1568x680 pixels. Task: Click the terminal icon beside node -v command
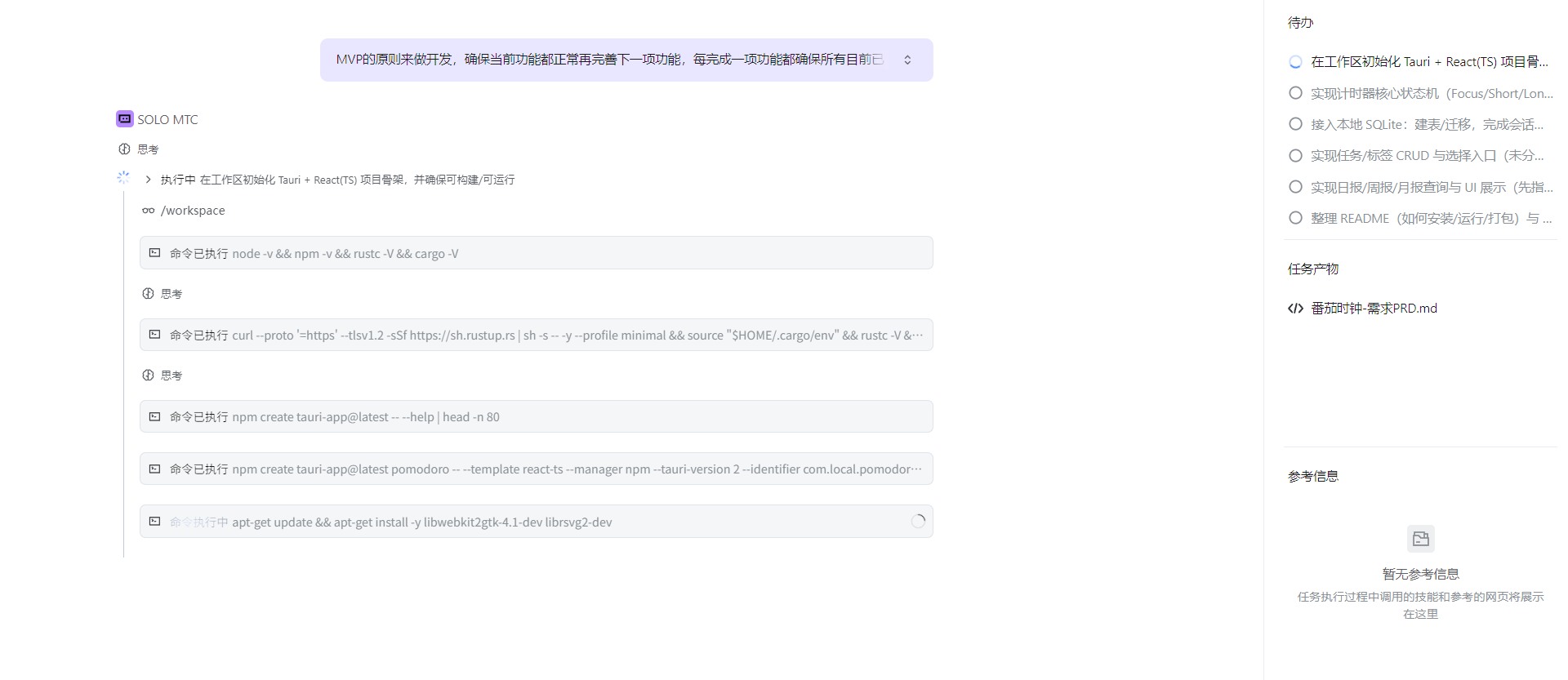(155, 253)
